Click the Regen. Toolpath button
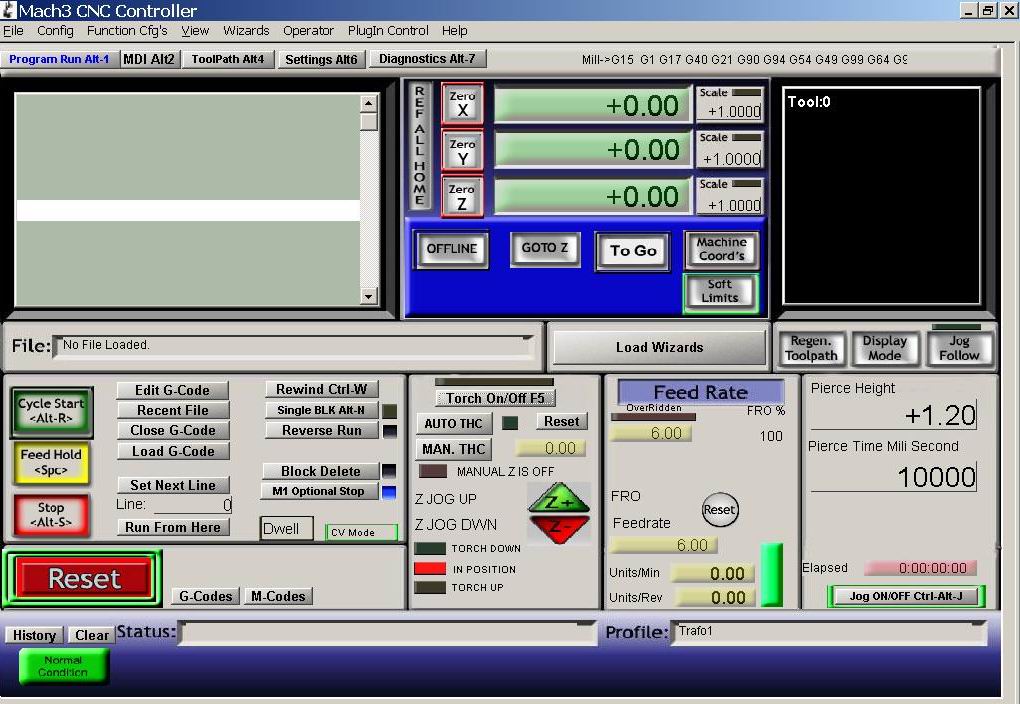1020x704 pixels. click(811, 348)
